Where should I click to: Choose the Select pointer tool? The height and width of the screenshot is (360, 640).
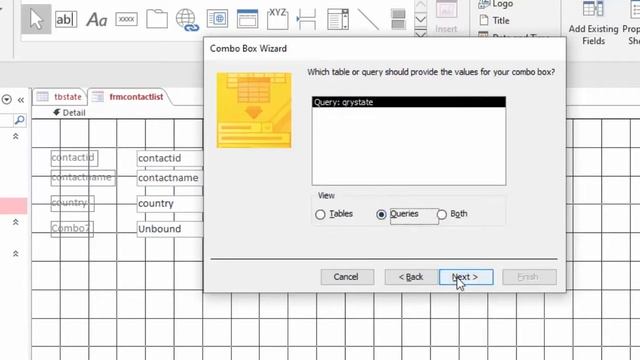[36, 19]
